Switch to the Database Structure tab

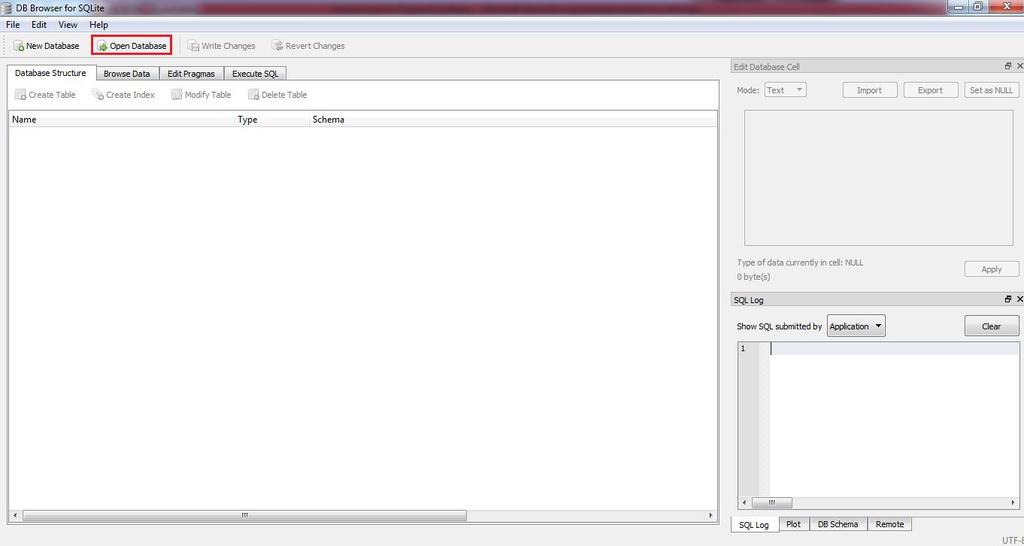tap(51, 73)
